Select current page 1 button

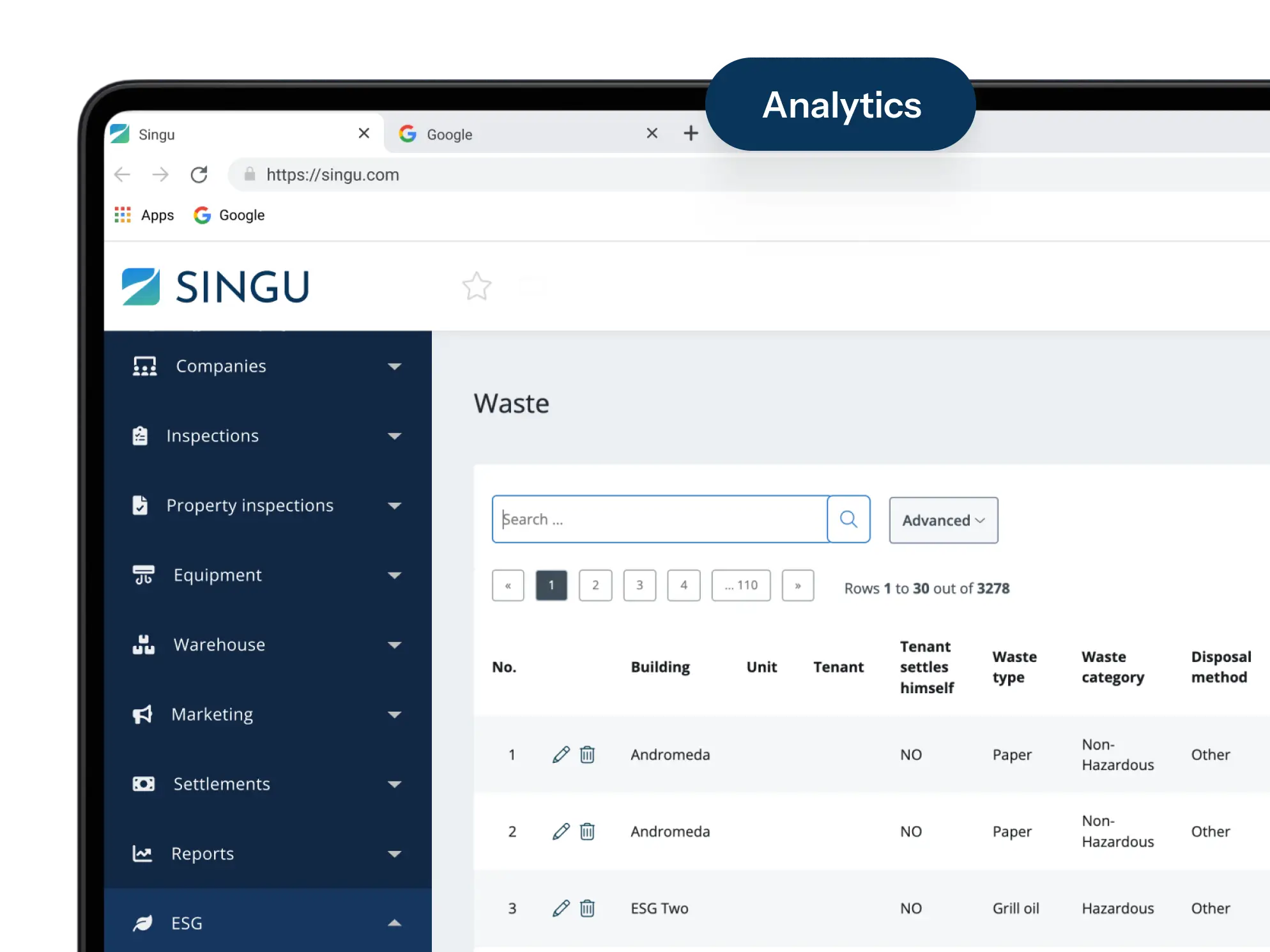(551, 585)
